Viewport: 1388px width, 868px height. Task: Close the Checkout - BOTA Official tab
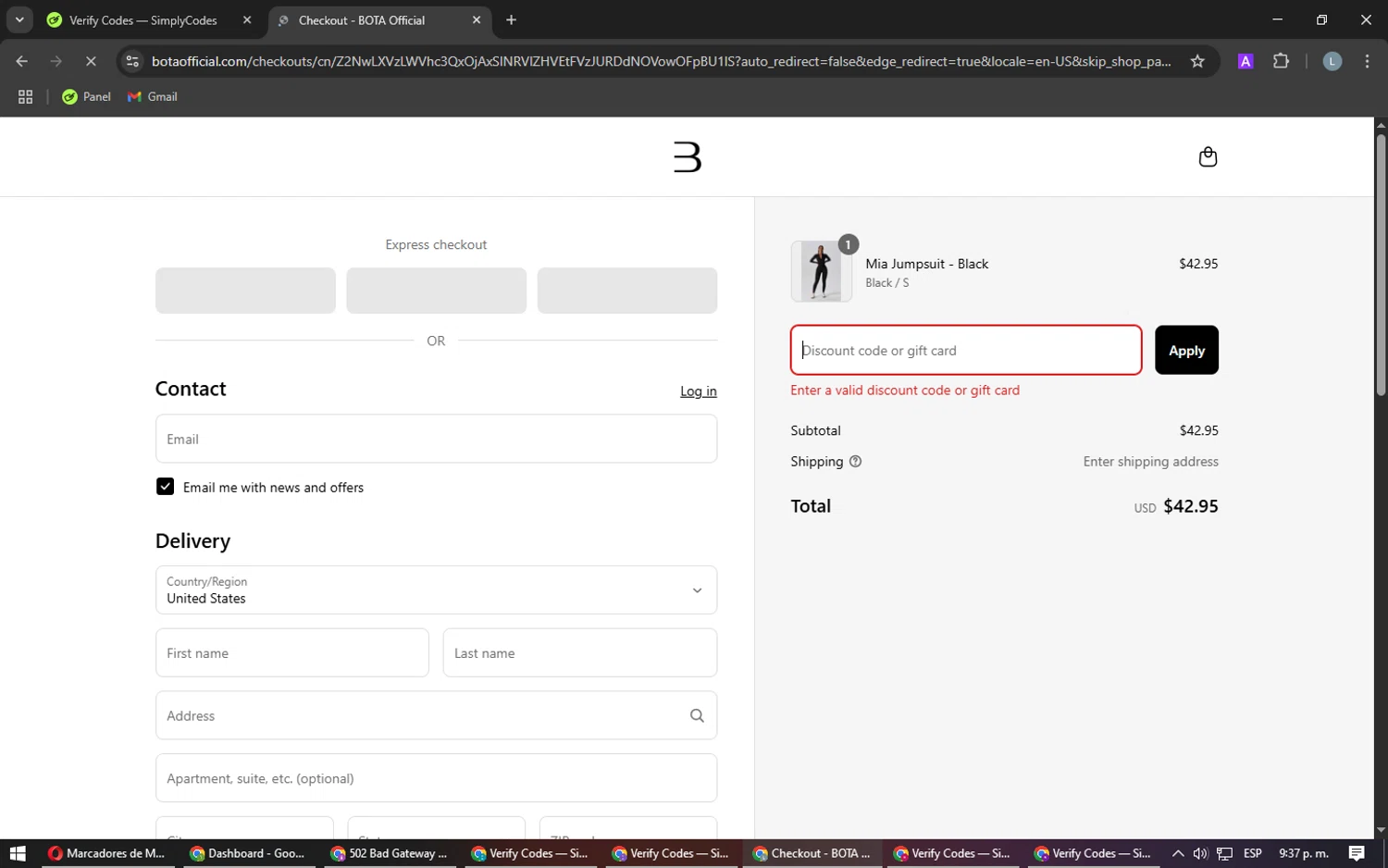coord(477,19)
